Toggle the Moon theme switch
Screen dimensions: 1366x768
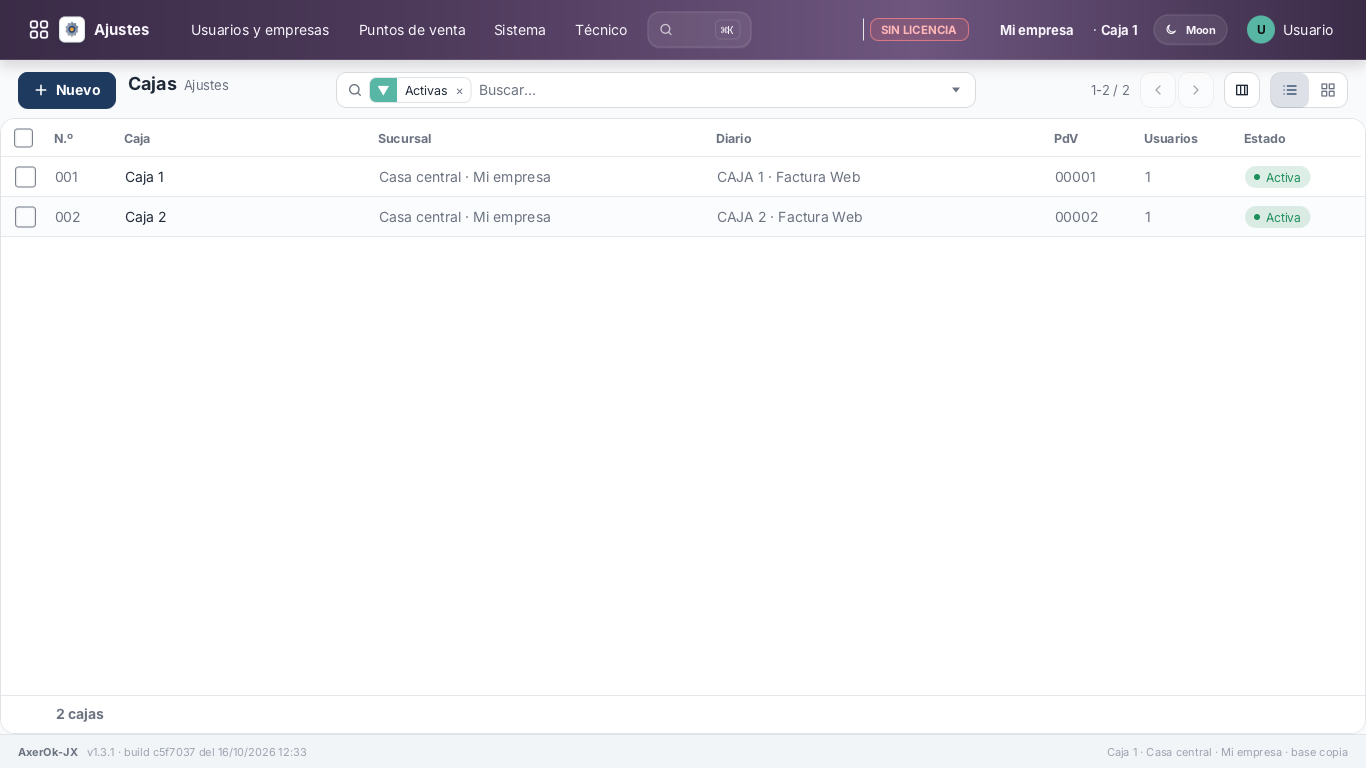[x=1190, y=30]
